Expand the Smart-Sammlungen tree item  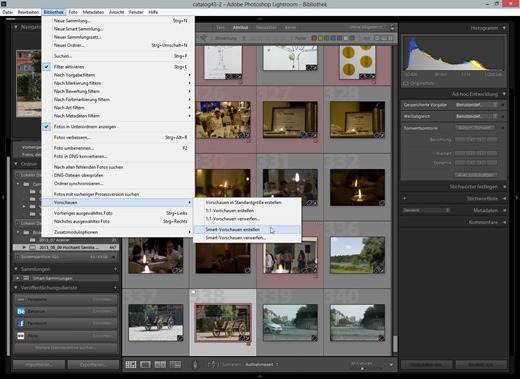(x=18, y=278)
